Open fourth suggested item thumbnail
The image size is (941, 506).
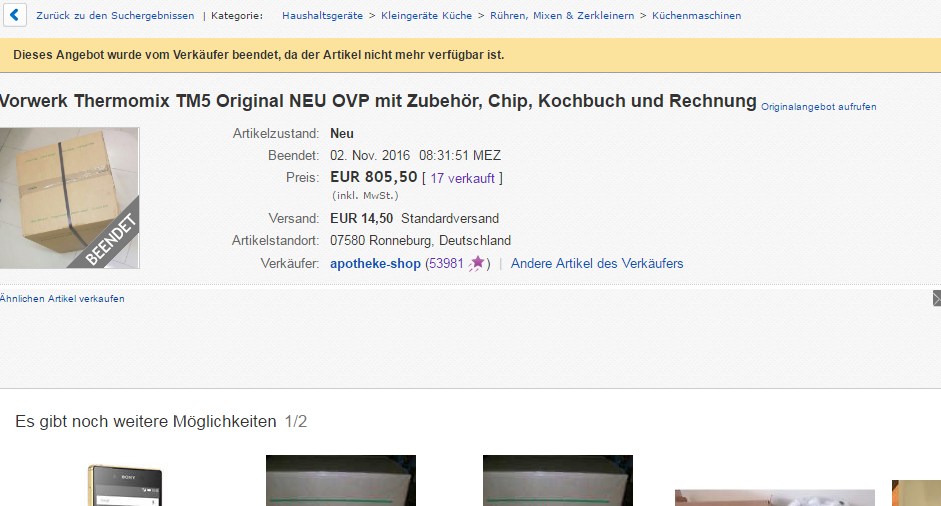coord(775,498)
